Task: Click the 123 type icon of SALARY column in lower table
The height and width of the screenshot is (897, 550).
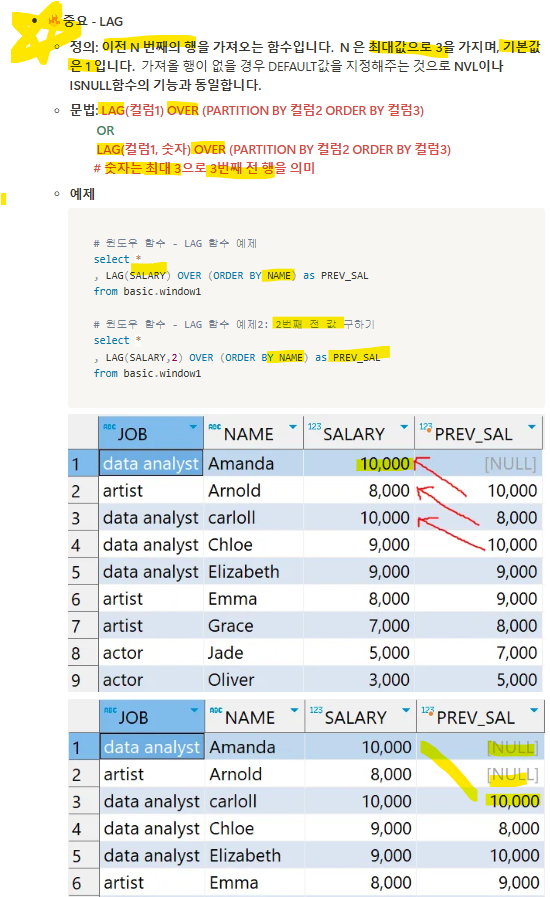Action: pos(316,709)
